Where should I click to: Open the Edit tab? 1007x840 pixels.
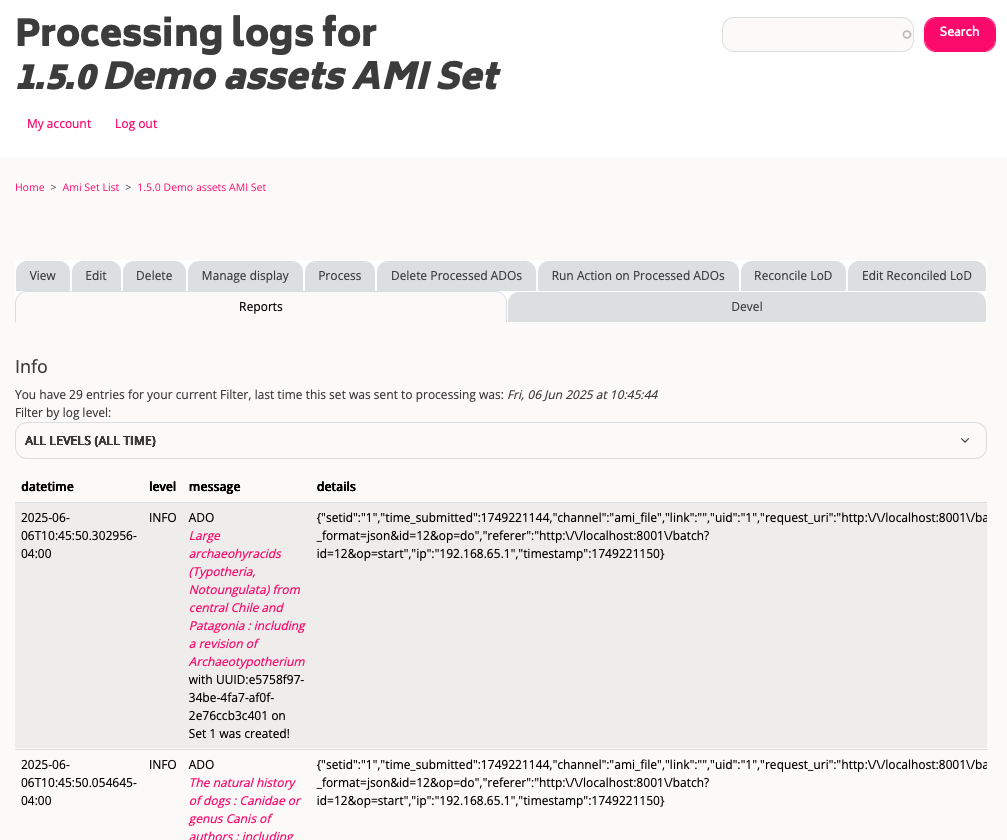coord(96,276)
